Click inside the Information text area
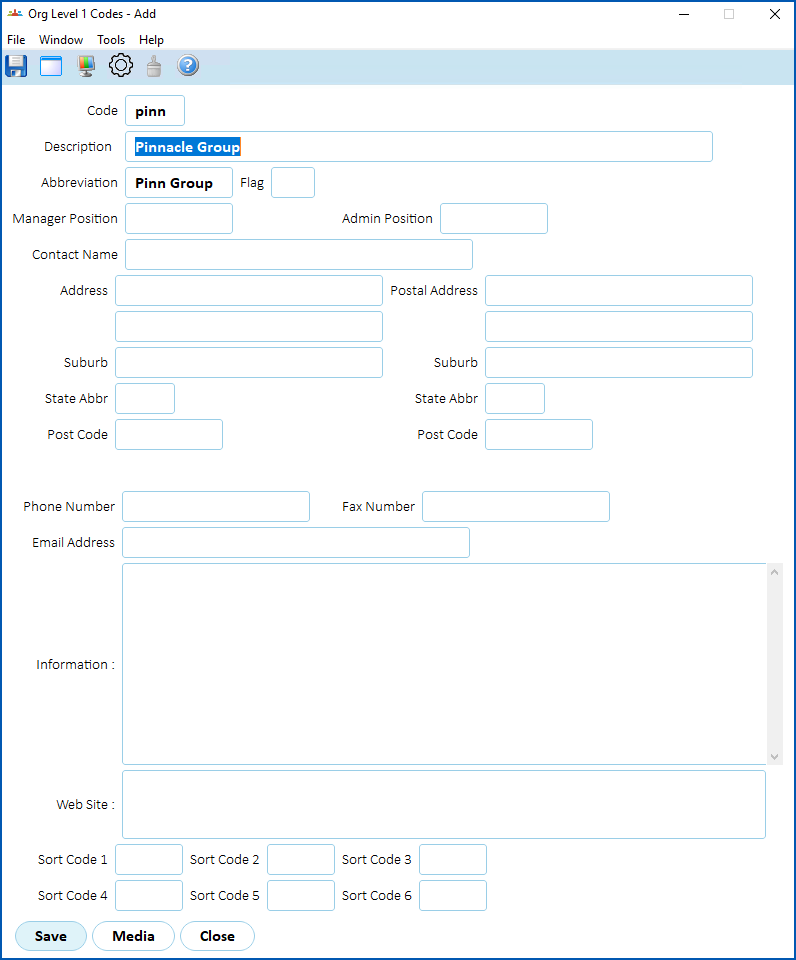 click(x=444, y=664)
